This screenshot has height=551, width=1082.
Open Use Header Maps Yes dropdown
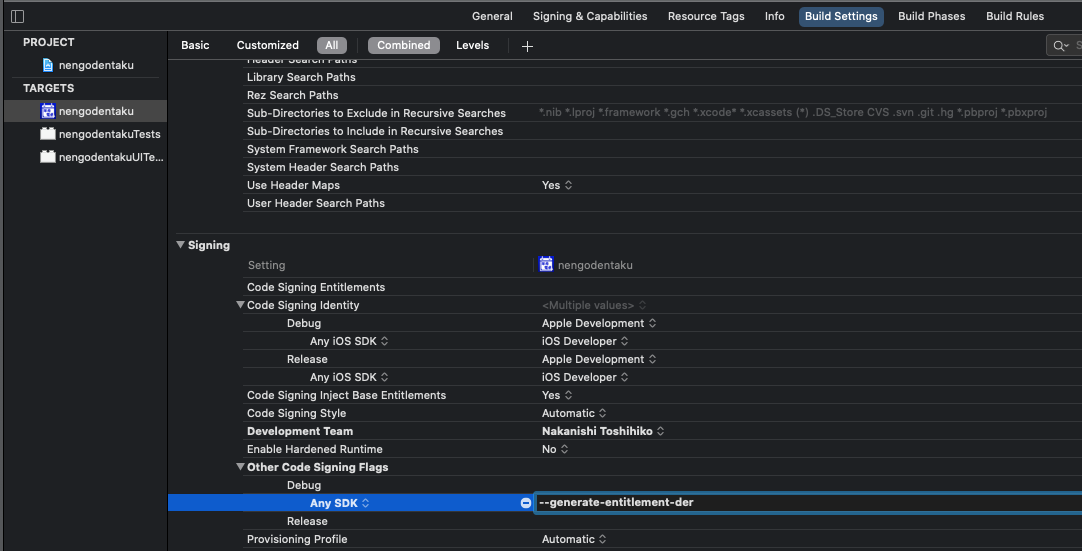(x=557, y=185)
